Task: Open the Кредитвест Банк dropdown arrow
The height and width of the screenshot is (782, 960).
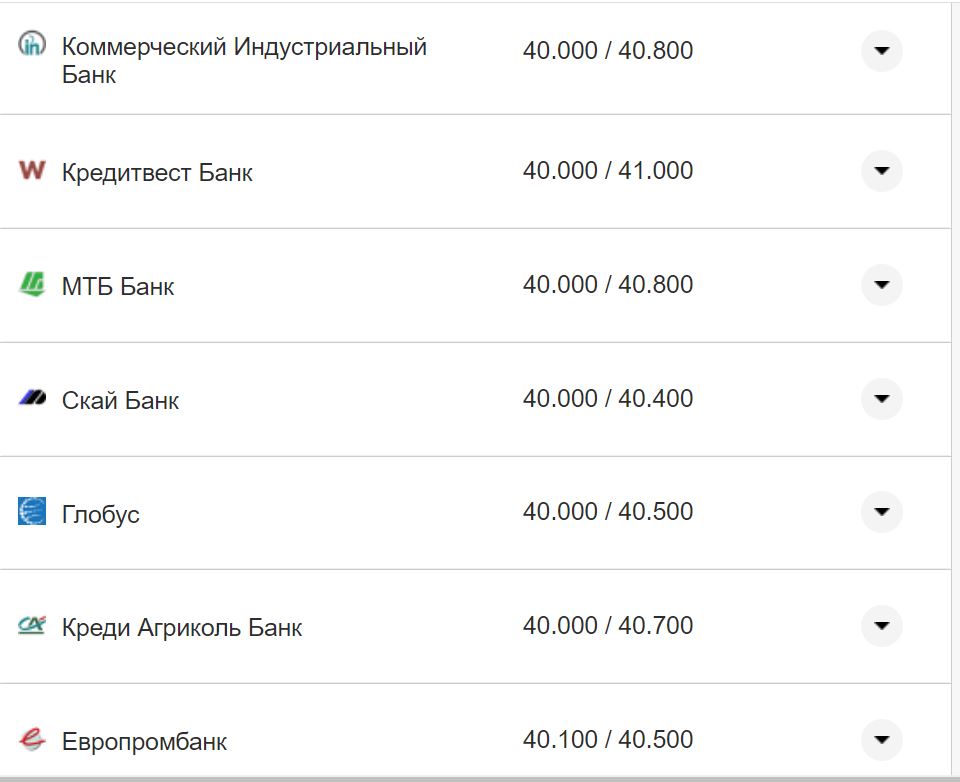Action: (881, 171)
